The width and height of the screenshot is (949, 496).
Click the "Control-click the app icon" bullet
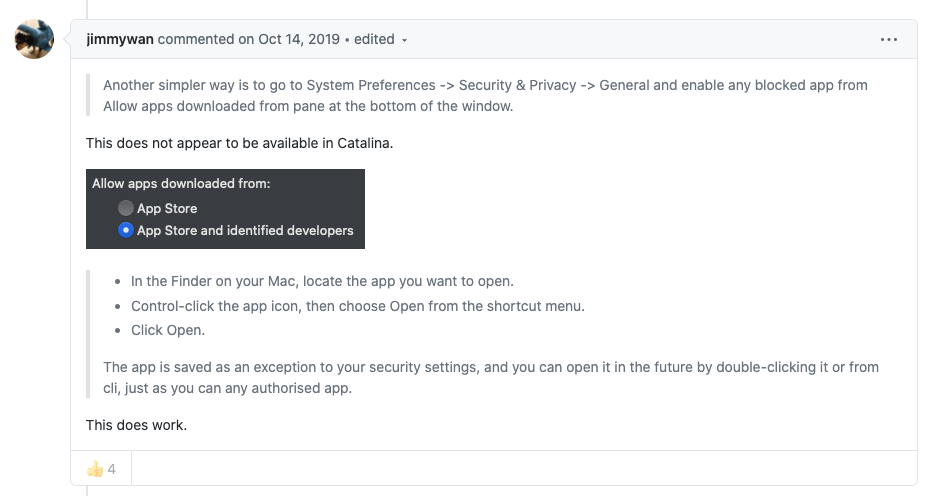click(357, 305)
